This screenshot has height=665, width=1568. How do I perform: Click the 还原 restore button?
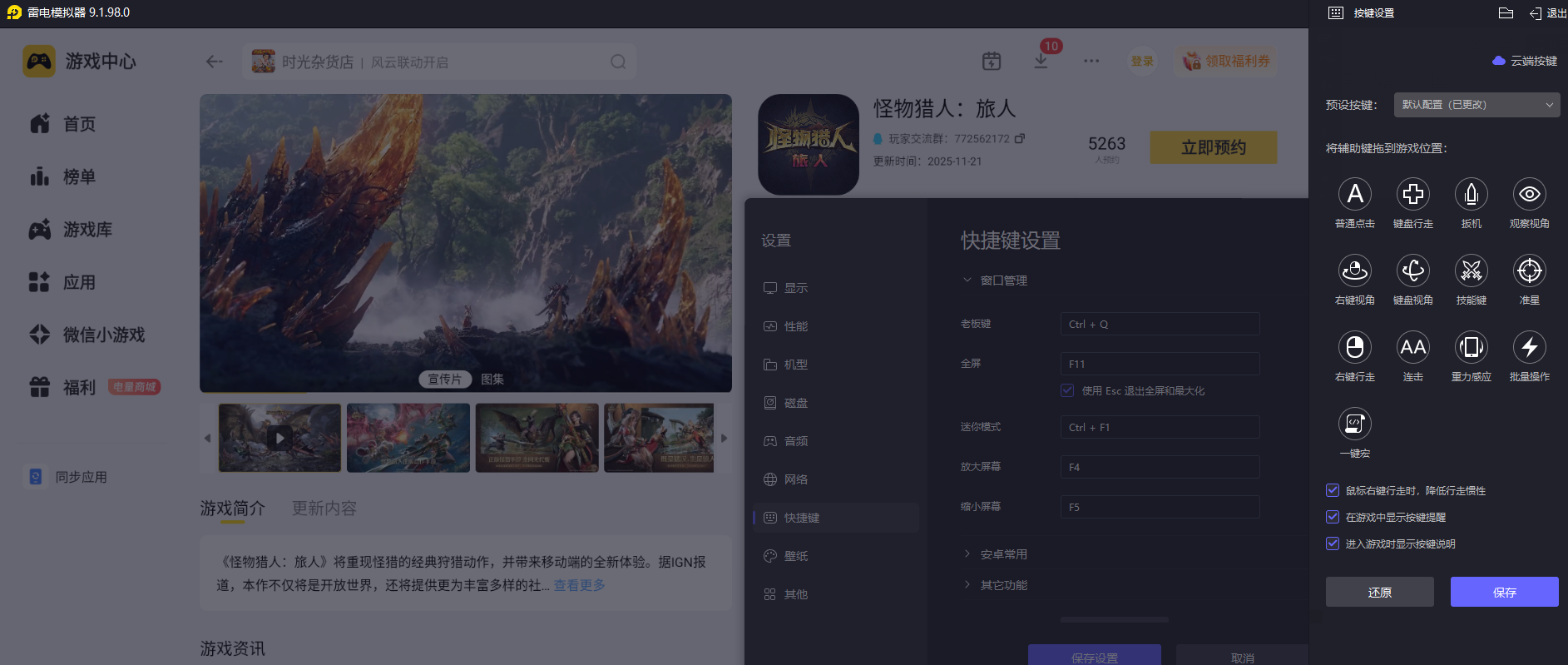(1380, 592)
